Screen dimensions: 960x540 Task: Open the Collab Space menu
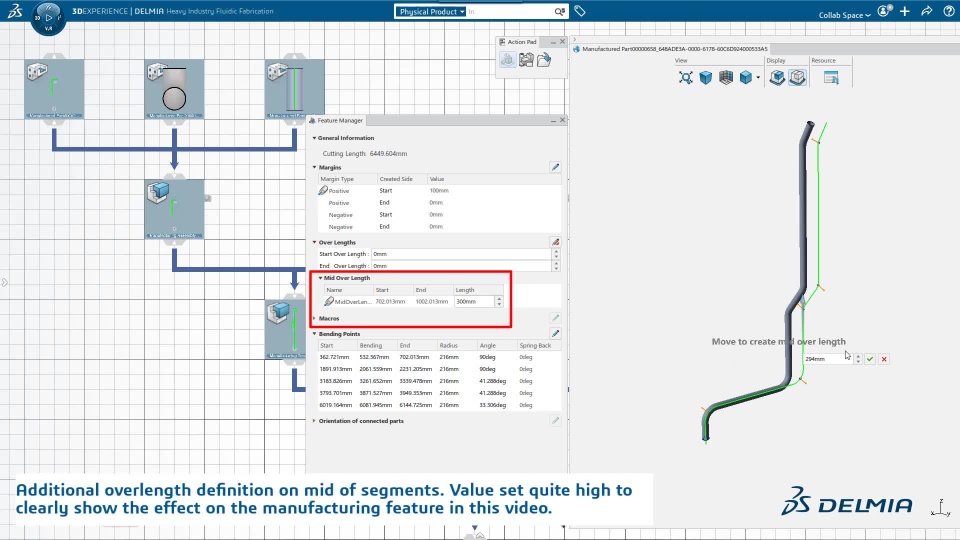[844, 15]
